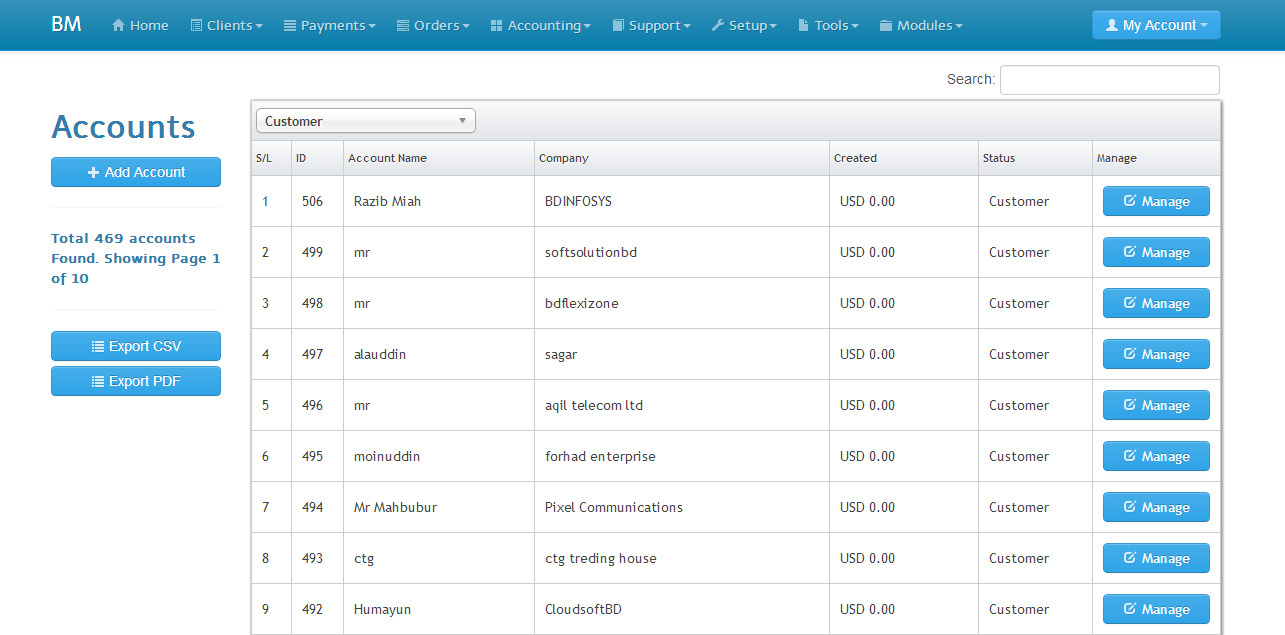Click the user icon in My Account
This screenshot has height=635, width=1285.
tap(1112, 25)
